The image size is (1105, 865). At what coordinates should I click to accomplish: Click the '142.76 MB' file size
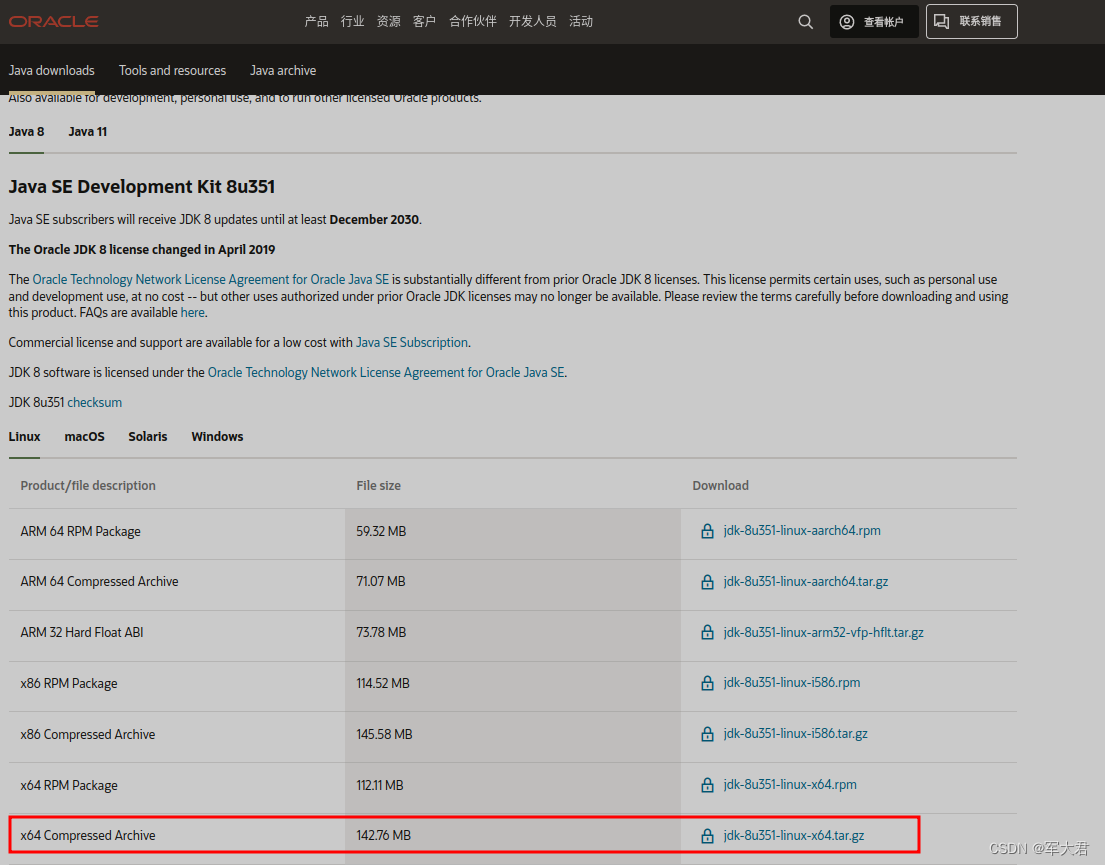click(383, 835)
